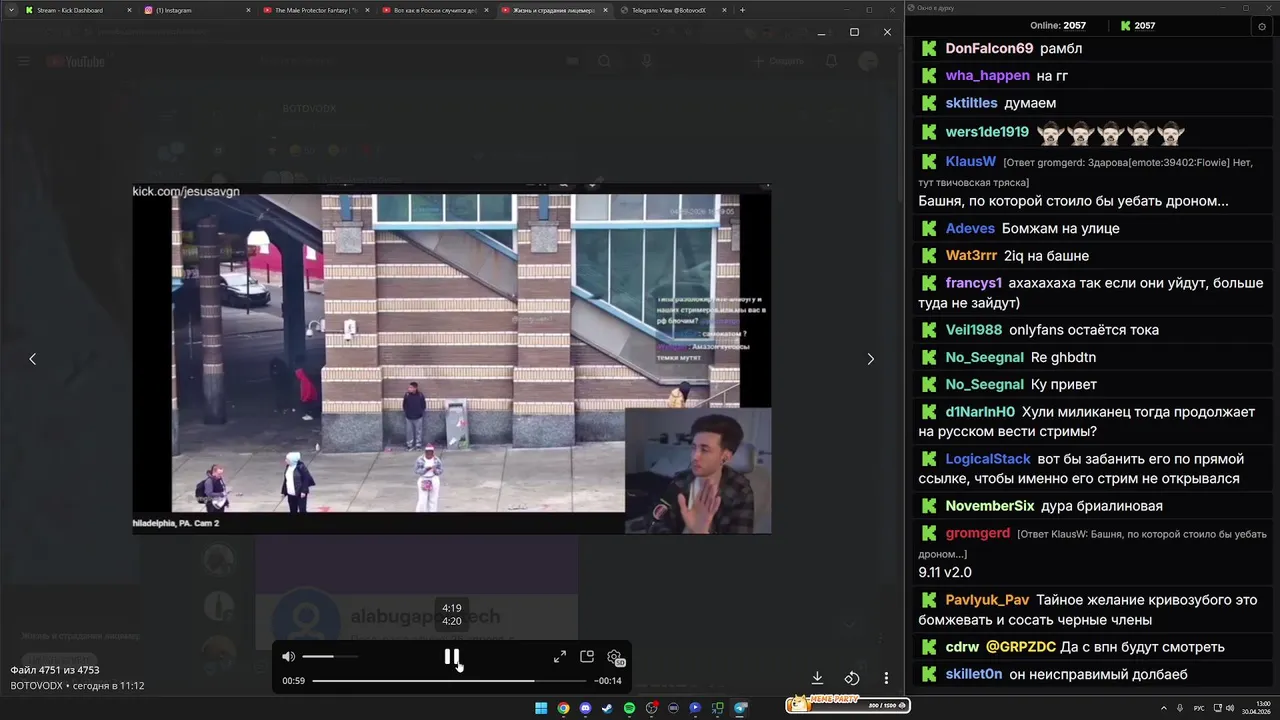Click the 'Online: 2057' counter
The height and width of the screenshot is (720, 1280).
click(x=1058, y=26)
